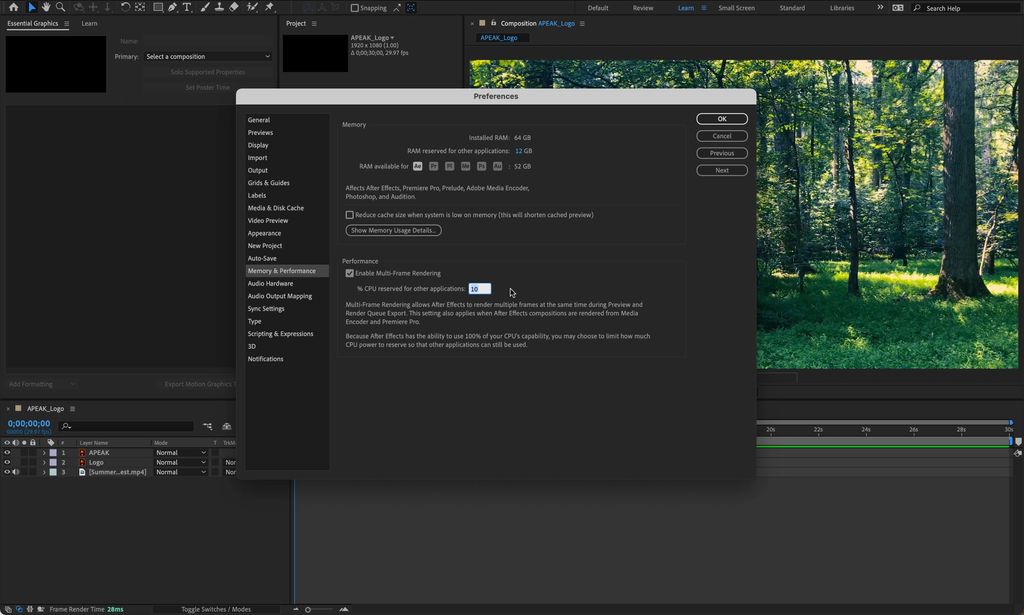Toggle the Ae icon in RAM available row
The width and height of the screenshot is (1024, 615).
(418, 166)
